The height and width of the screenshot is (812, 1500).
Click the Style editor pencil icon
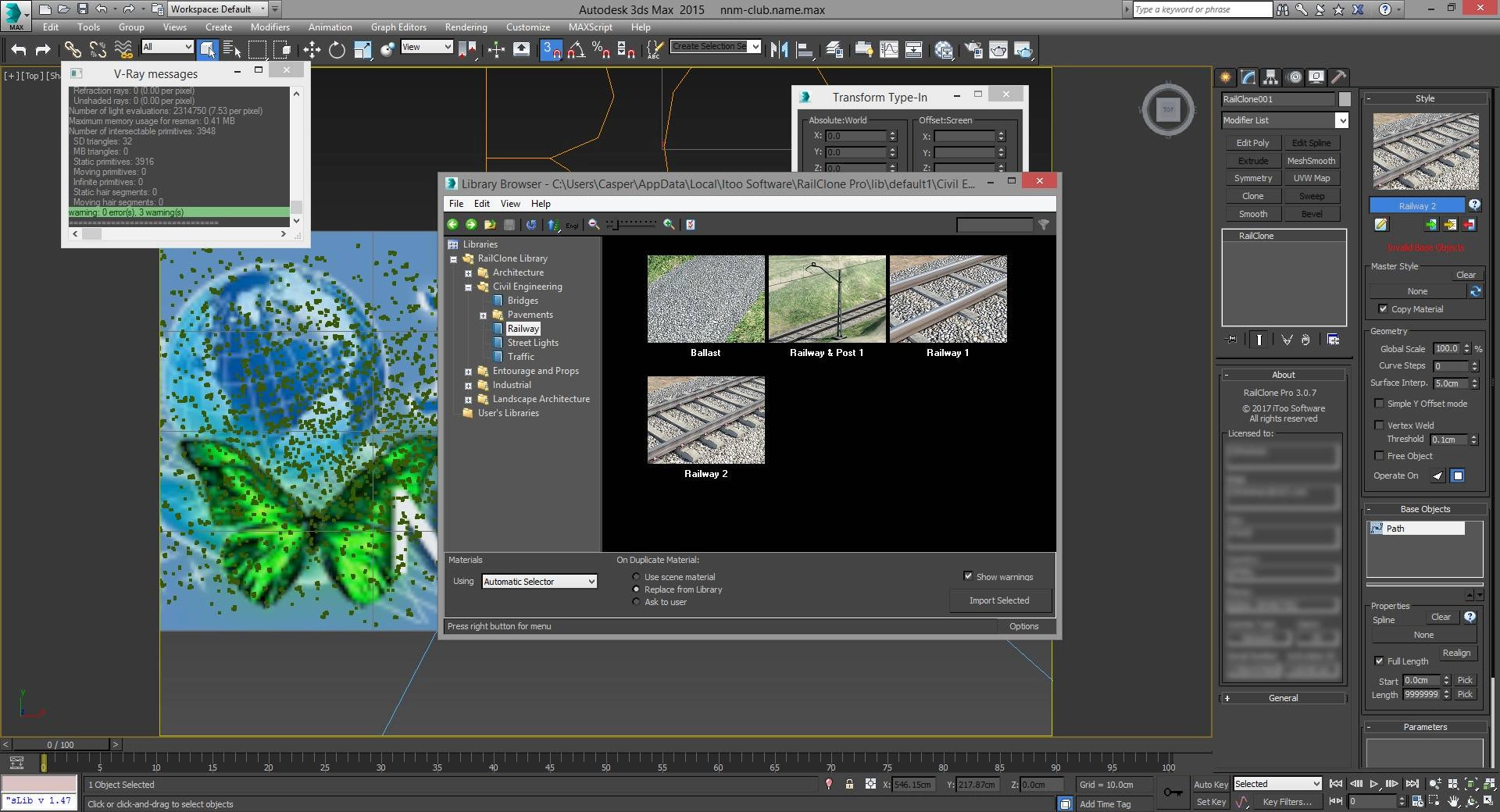coord(1380,225)
